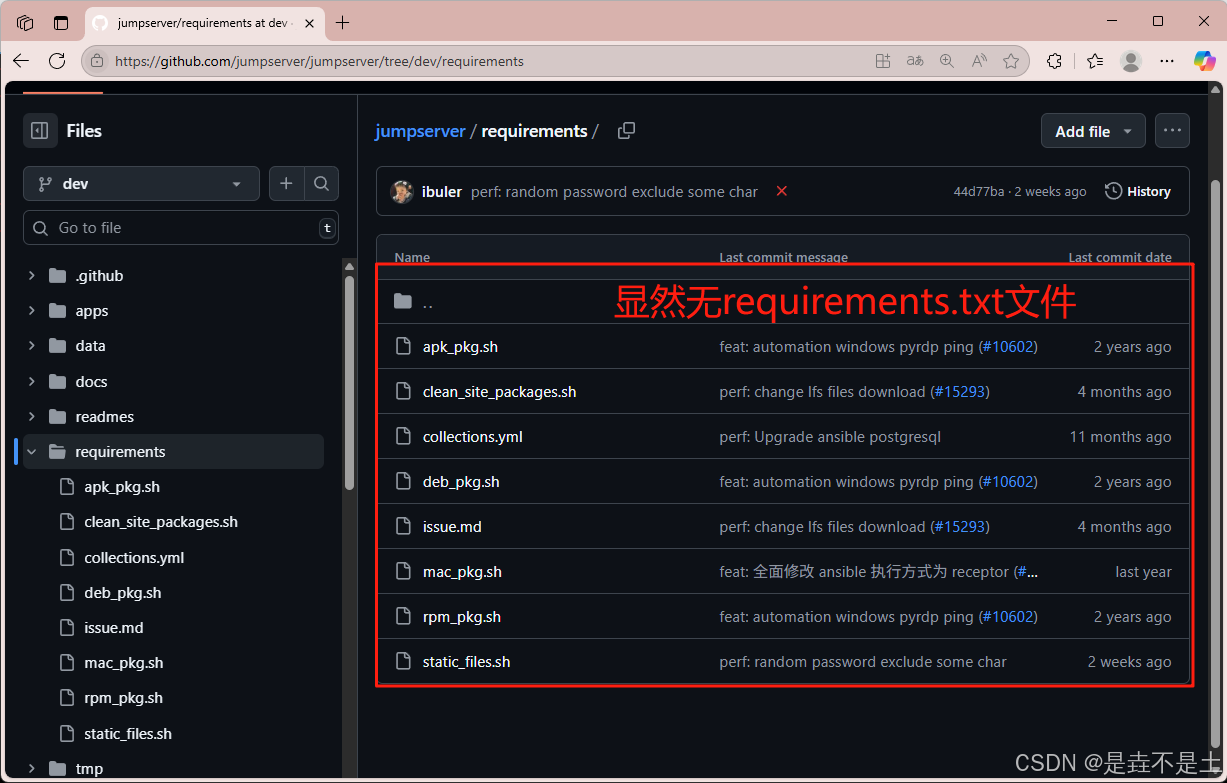Open clean_site_packages.sh in sidebar tree
Viewport: 1227px width, 783px height.
161,522
